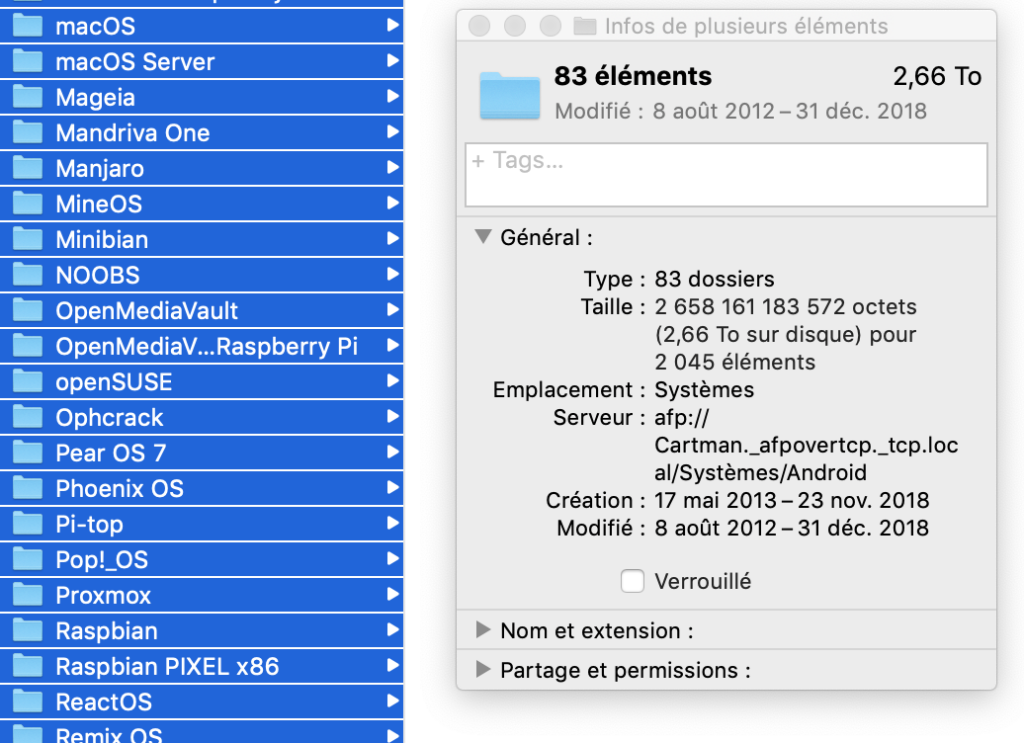Expand the macOS folder arrow
Image resolution: width=1024 pixels, height=743 pixels.
click(392, 25)
